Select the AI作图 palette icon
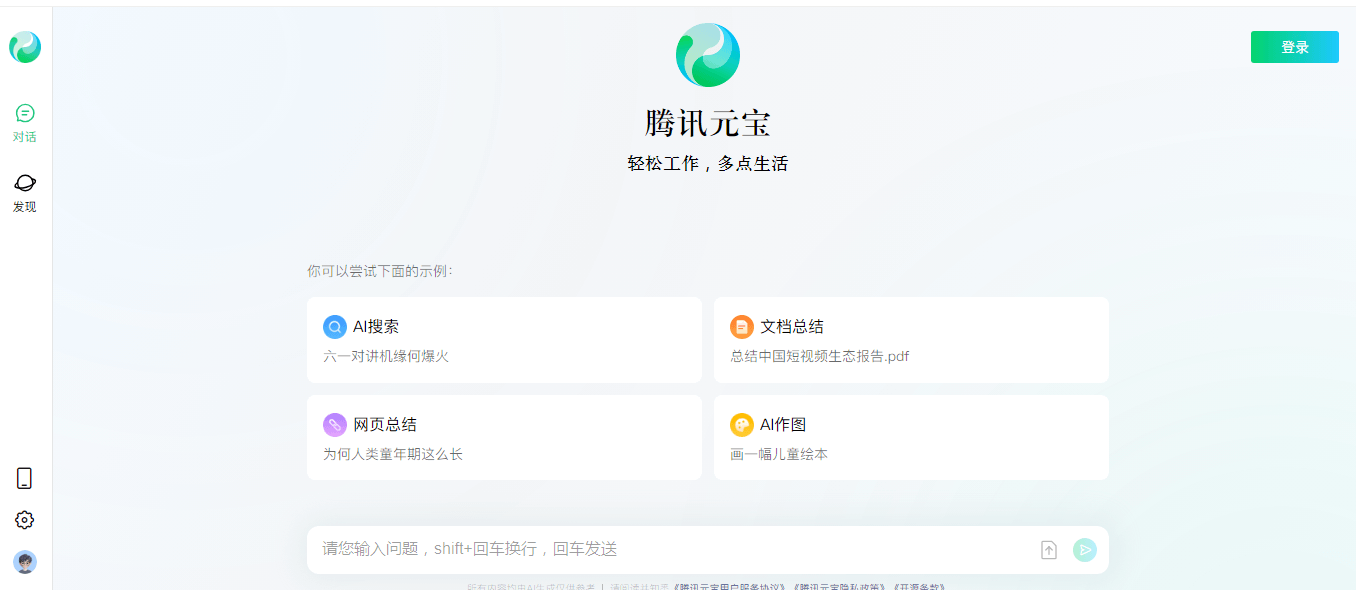 click(x=741, y=424)
